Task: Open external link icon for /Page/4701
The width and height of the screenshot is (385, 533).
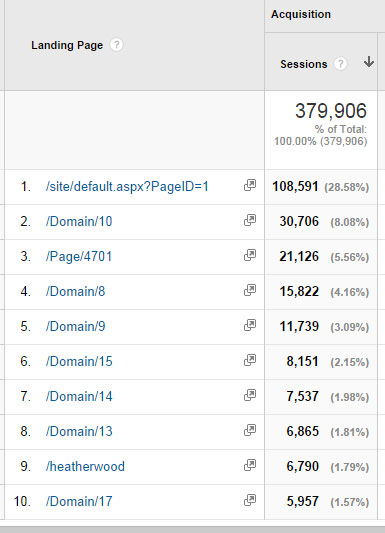Action: pyautogui.click(x=250, y=255)
